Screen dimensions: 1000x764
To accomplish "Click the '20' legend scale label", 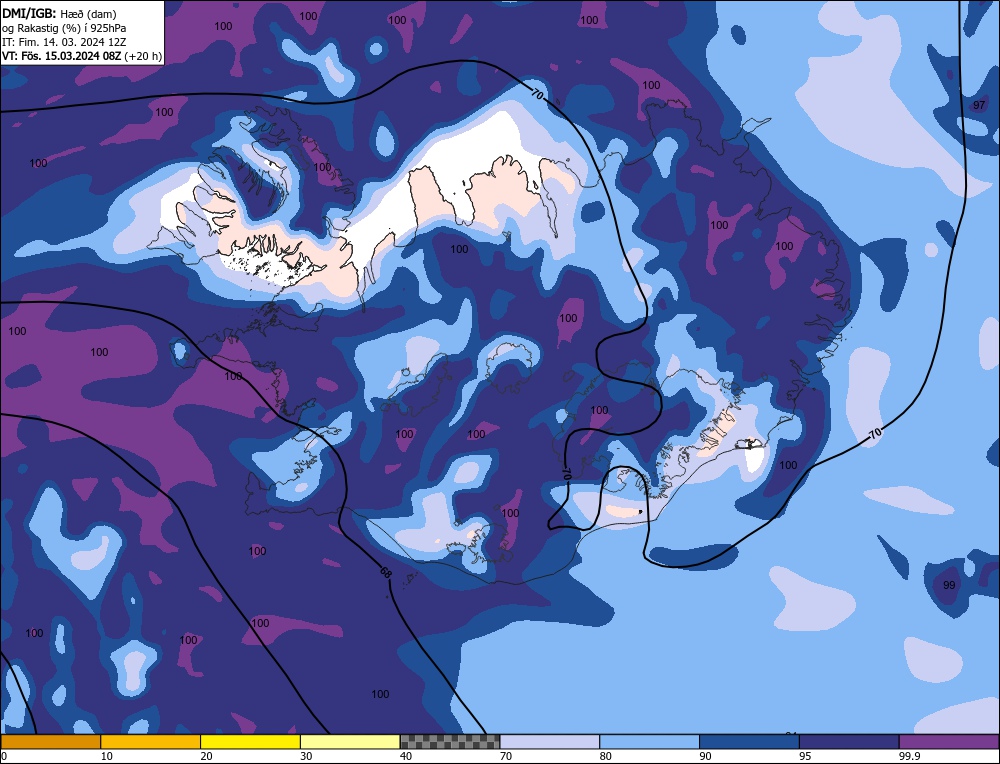I will tap(207, 756).
